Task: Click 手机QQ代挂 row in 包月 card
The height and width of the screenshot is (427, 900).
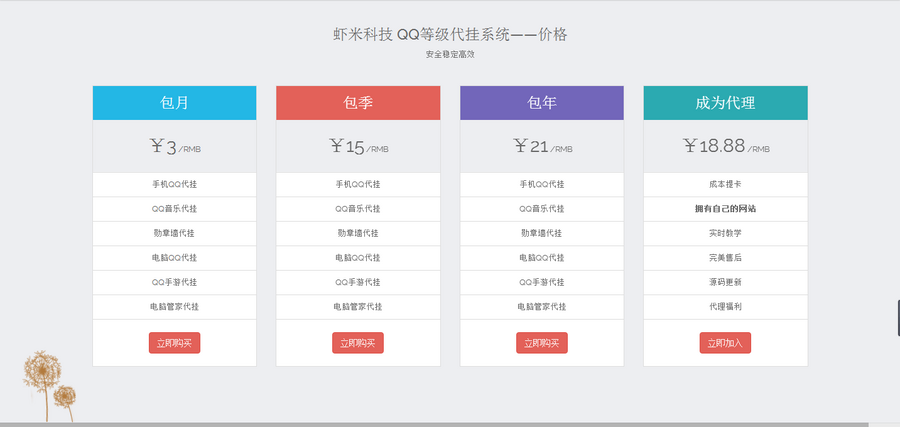Action: click(174, 184)
